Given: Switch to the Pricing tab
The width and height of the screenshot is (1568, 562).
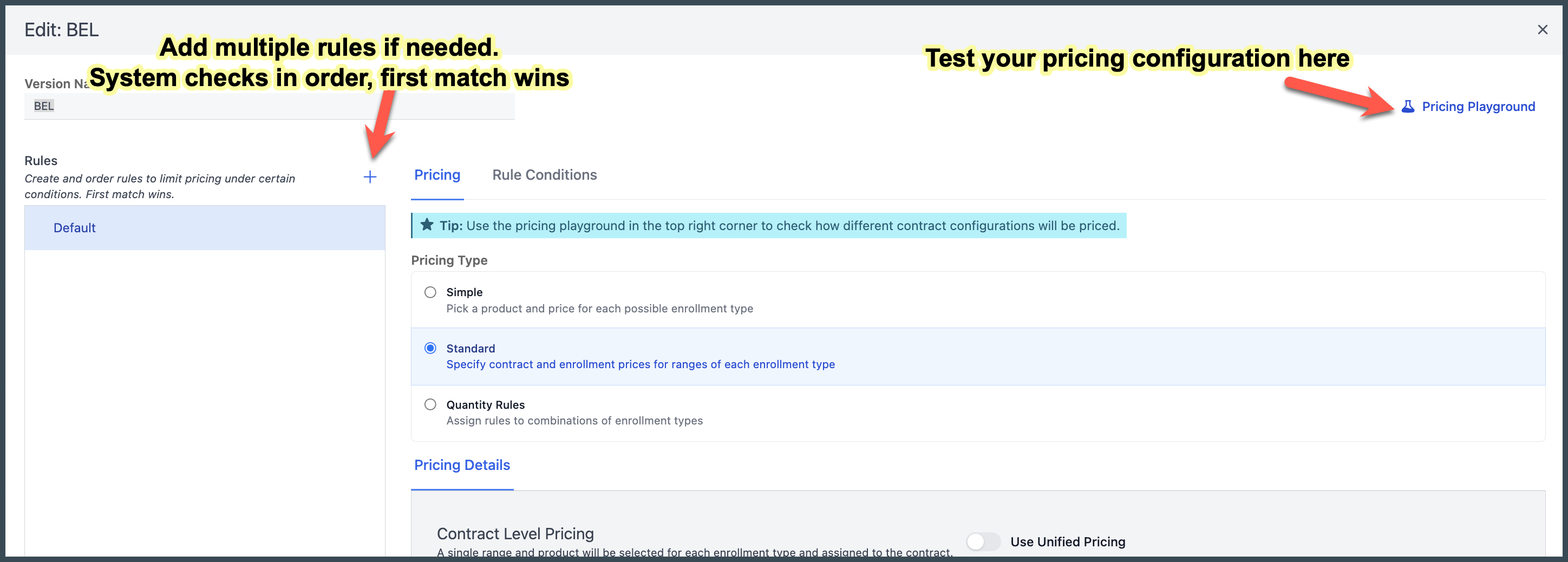Looking at the screenshot, I should [437, 175].
